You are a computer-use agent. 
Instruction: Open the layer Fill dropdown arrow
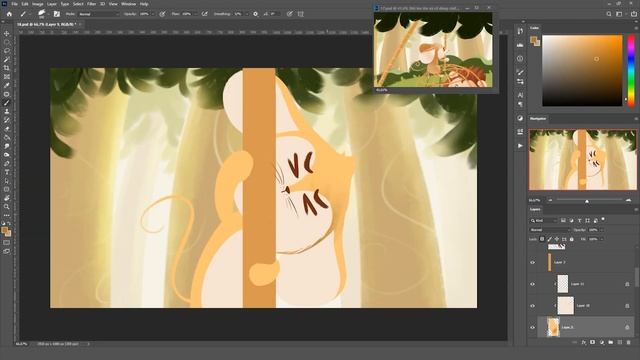(601, 239)
